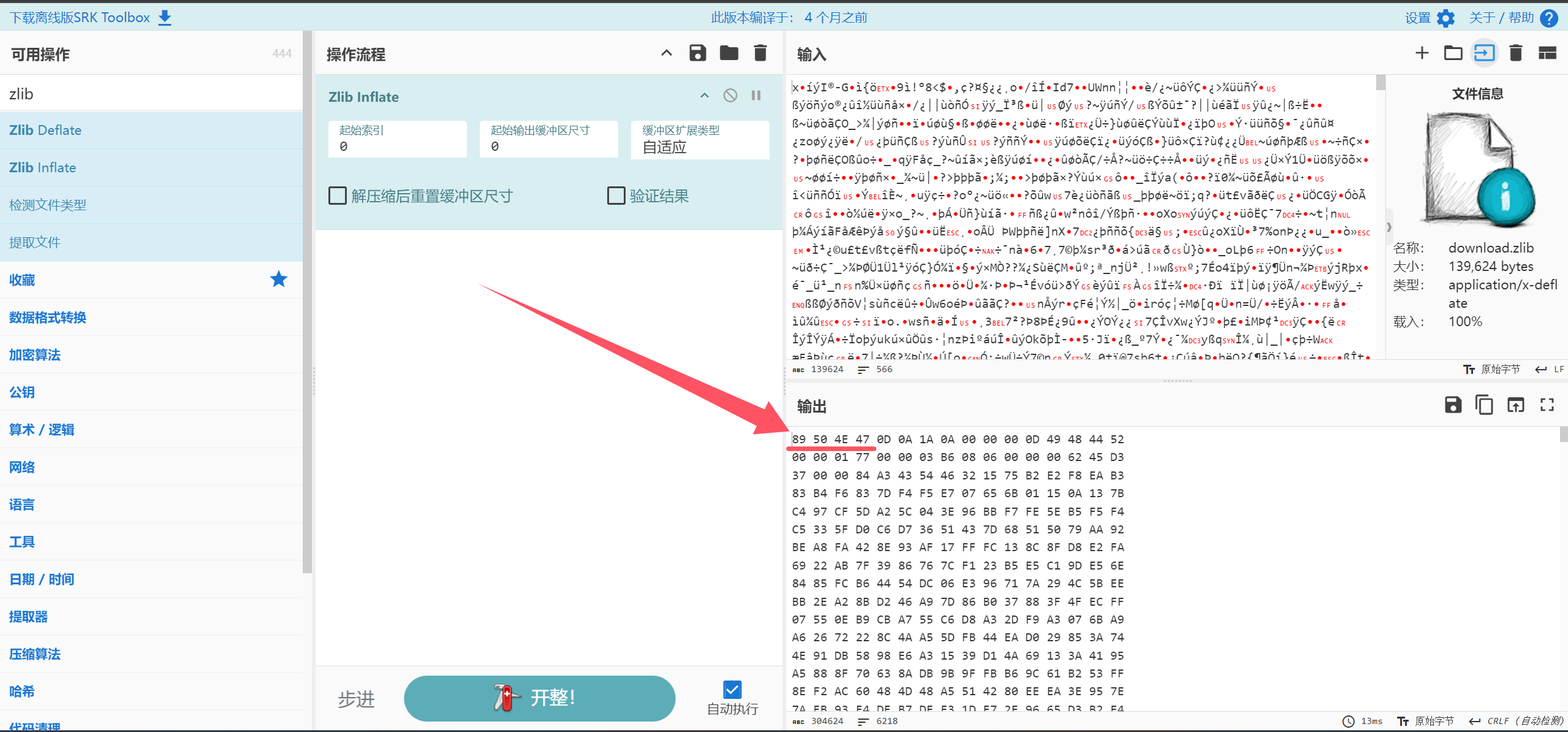Add a new input tab with the plus icon

point(1422,53)
